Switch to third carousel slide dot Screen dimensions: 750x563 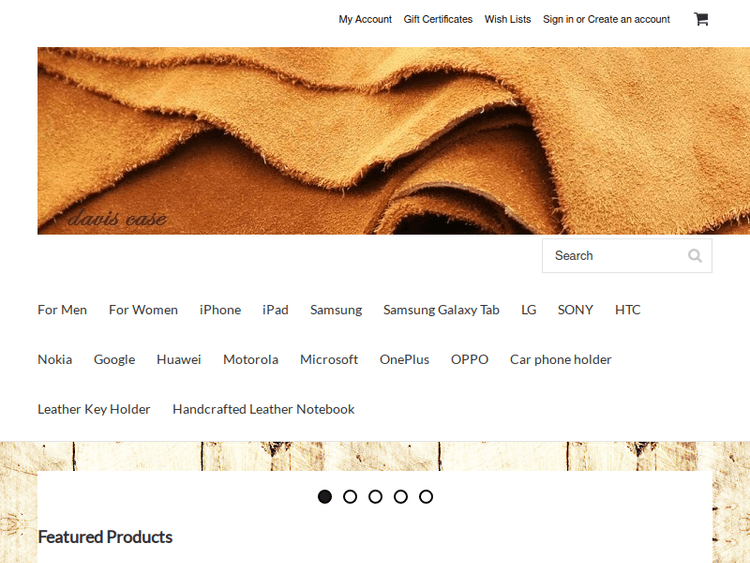(375, 497)
